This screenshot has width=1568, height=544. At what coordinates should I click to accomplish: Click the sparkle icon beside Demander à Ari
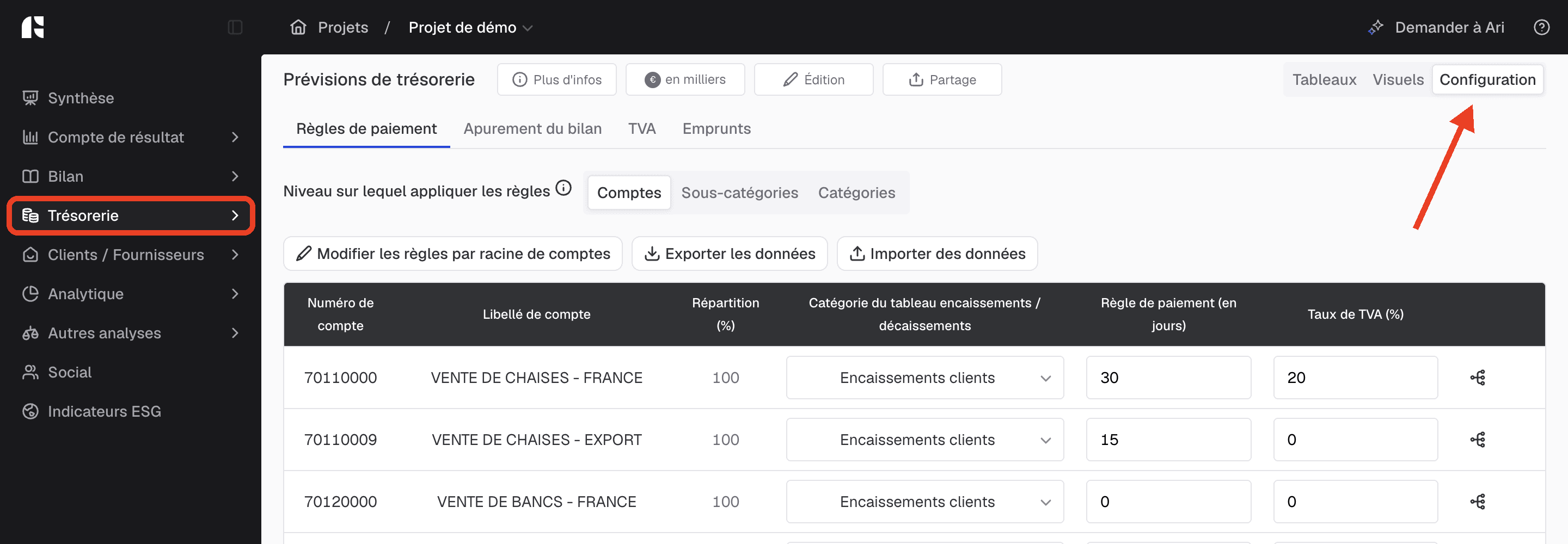(x=1376, y=27)
